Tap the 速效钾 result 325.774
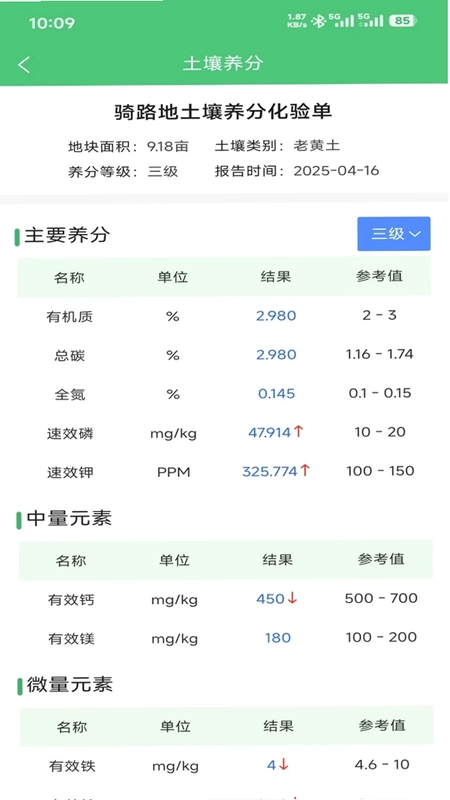 click(x=270, y=471)
